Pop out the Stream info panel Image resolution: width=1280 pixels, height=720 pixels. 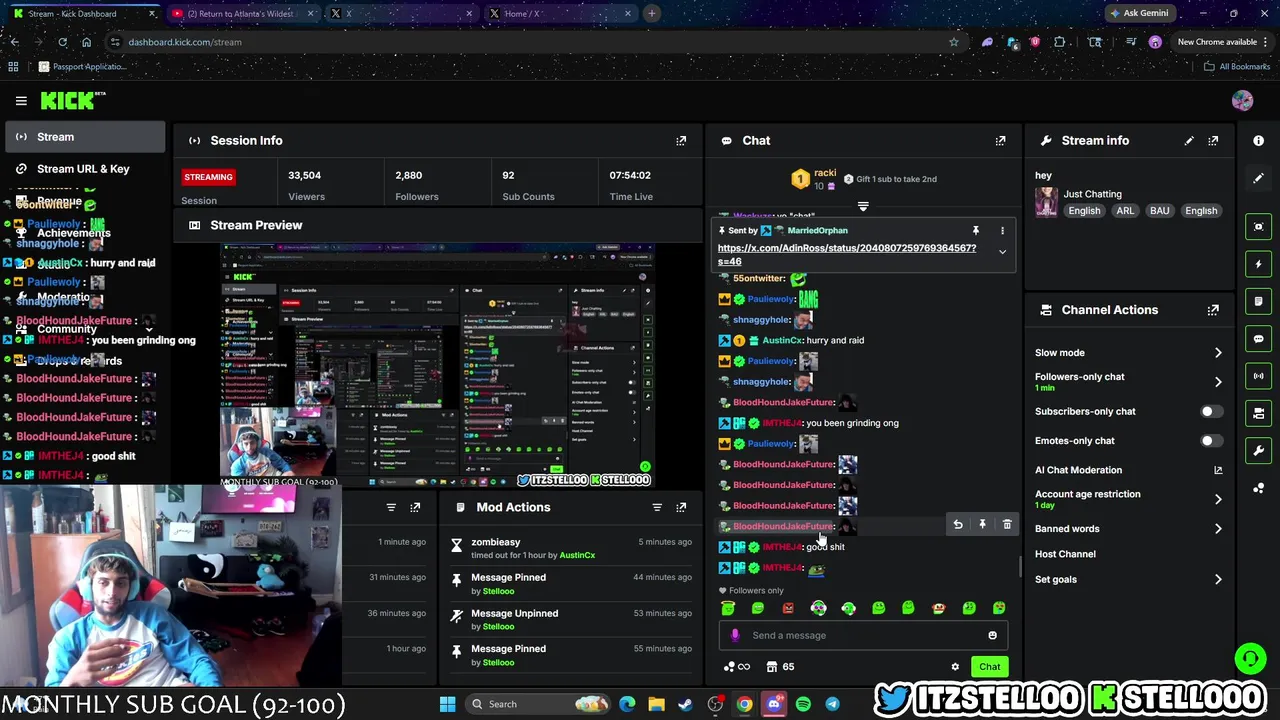click(1213, 141)
